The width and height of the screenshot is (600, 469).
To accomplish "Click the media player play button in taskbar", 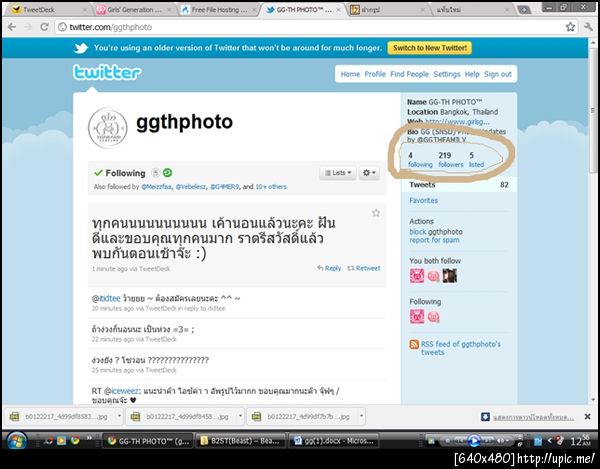I will pyautogui.click(x=474, y=441).
